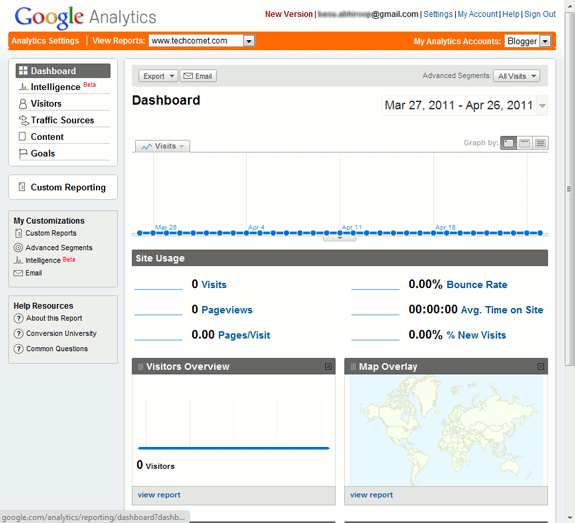Image resolution: width=575 pixels, height=523 pixels.
Task: Click the Custom Reporting document icon
Action: click(22, 187)
